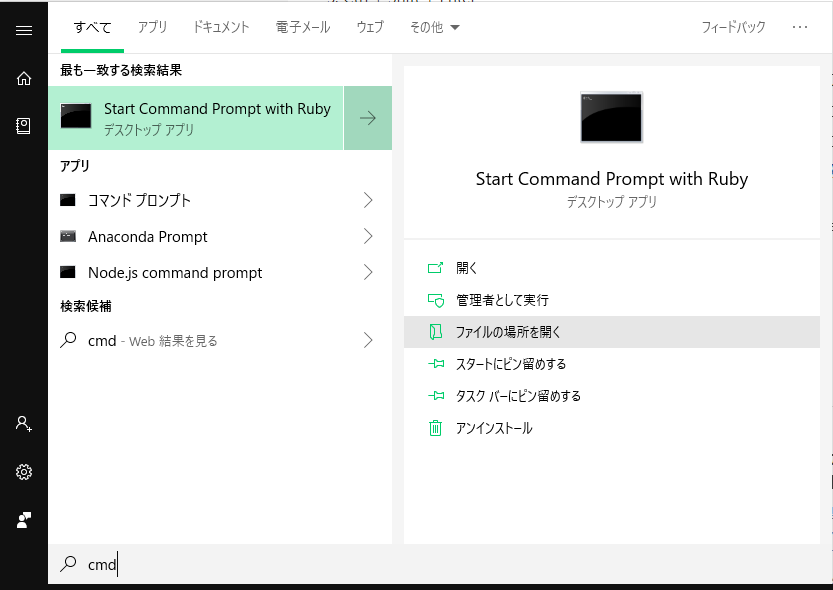Switch to the 電子メール tab

point(303,27)
